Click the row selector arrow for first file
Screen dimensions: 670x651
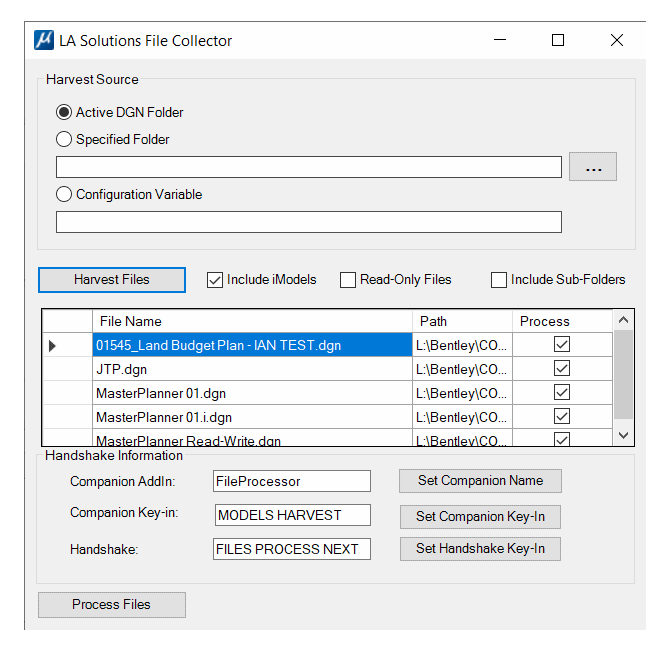click(x=52, y=346)
